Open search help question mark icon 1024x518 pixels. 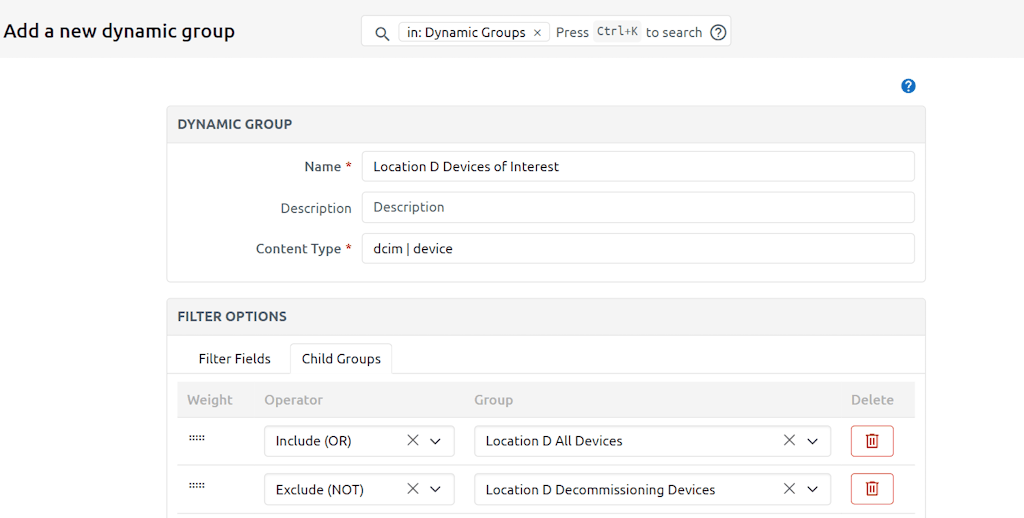(718, 33)
